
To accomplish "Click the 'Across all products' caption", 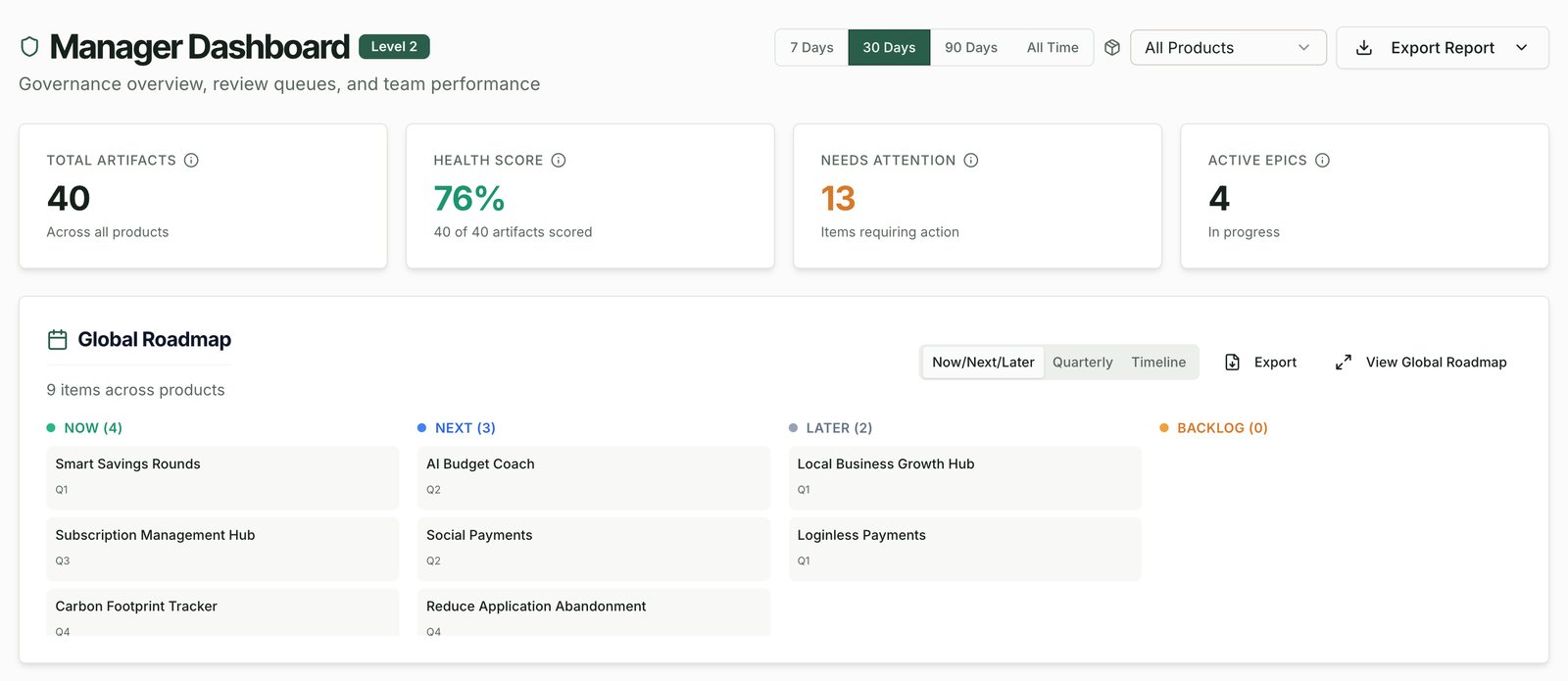I will [x=108, y=232].
